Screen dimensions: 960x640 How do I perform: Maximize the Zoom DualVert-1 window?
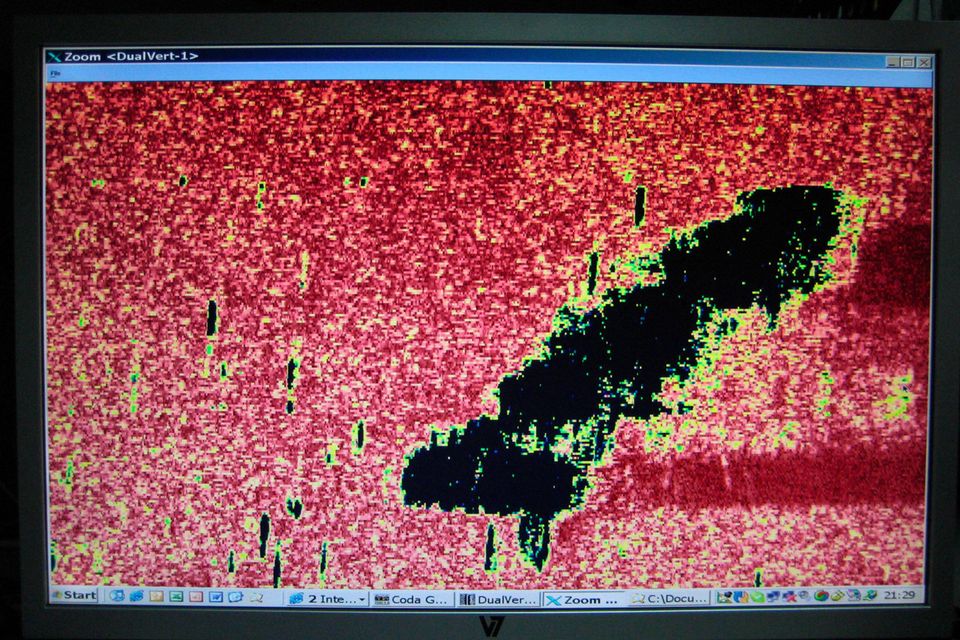click(908, 62)
